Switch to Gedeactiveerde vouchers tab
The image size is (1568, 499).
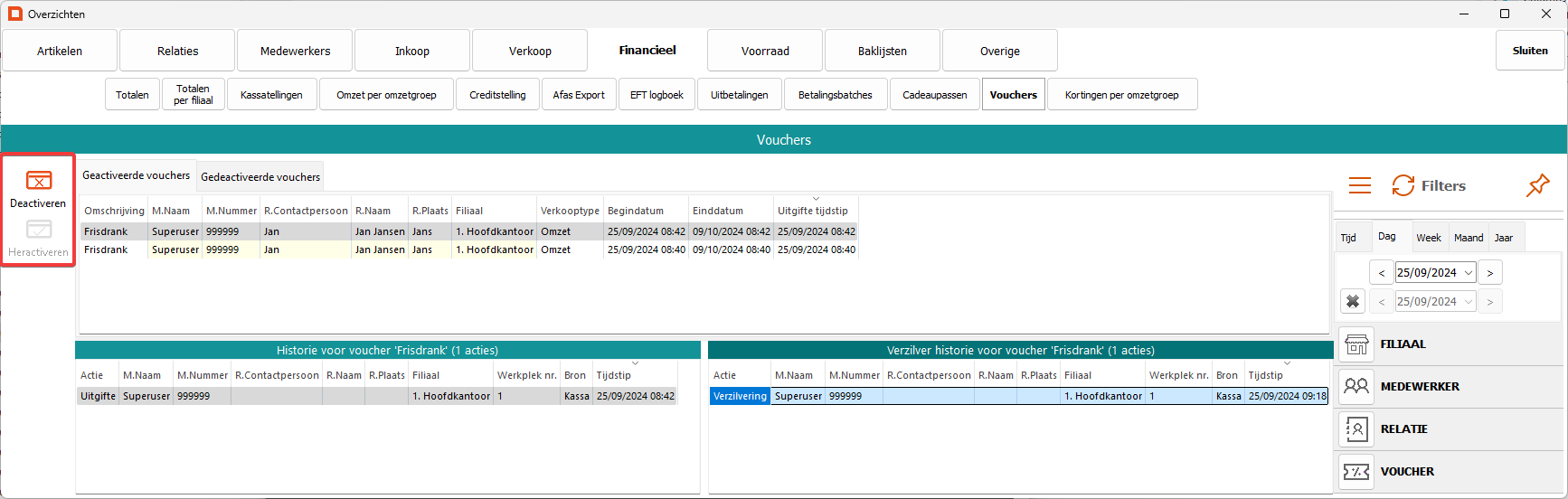[x=260, y=177]
